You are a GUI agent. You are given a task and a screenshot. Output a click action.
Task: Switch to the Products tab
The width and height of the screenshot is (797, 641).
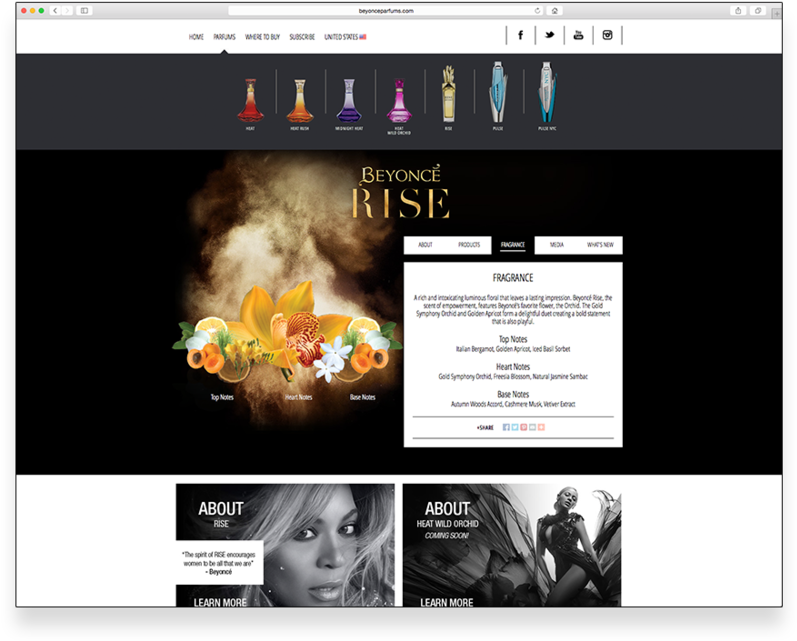click(469, 245)
